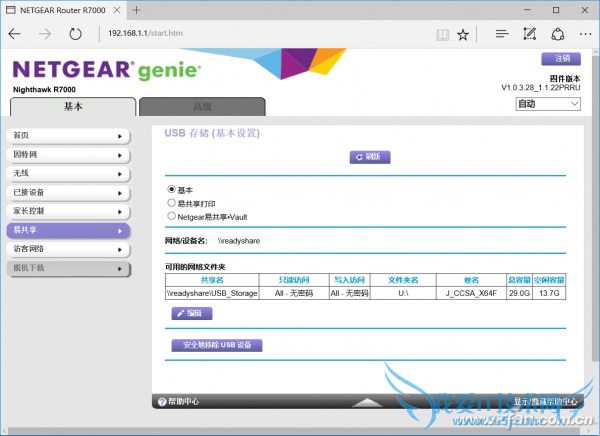600x436 pixels.
Task: Select the Netgear易共享•Vault radio option
Action: (x=171, y=216)
